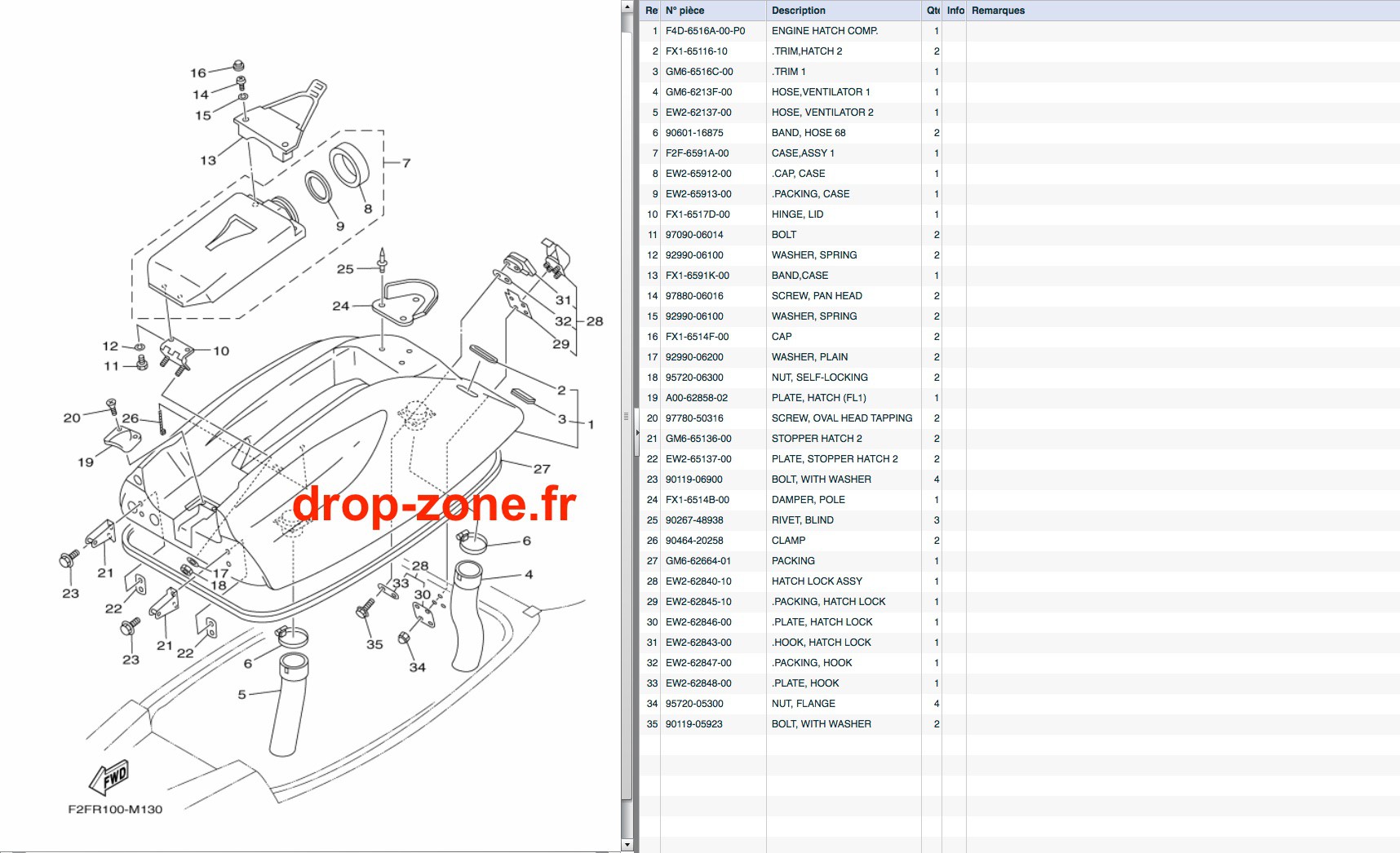1400x853 pixels.
Task: Select the 'ENGINE HATCH COMP.' description
Action: (x=825, y=31)
